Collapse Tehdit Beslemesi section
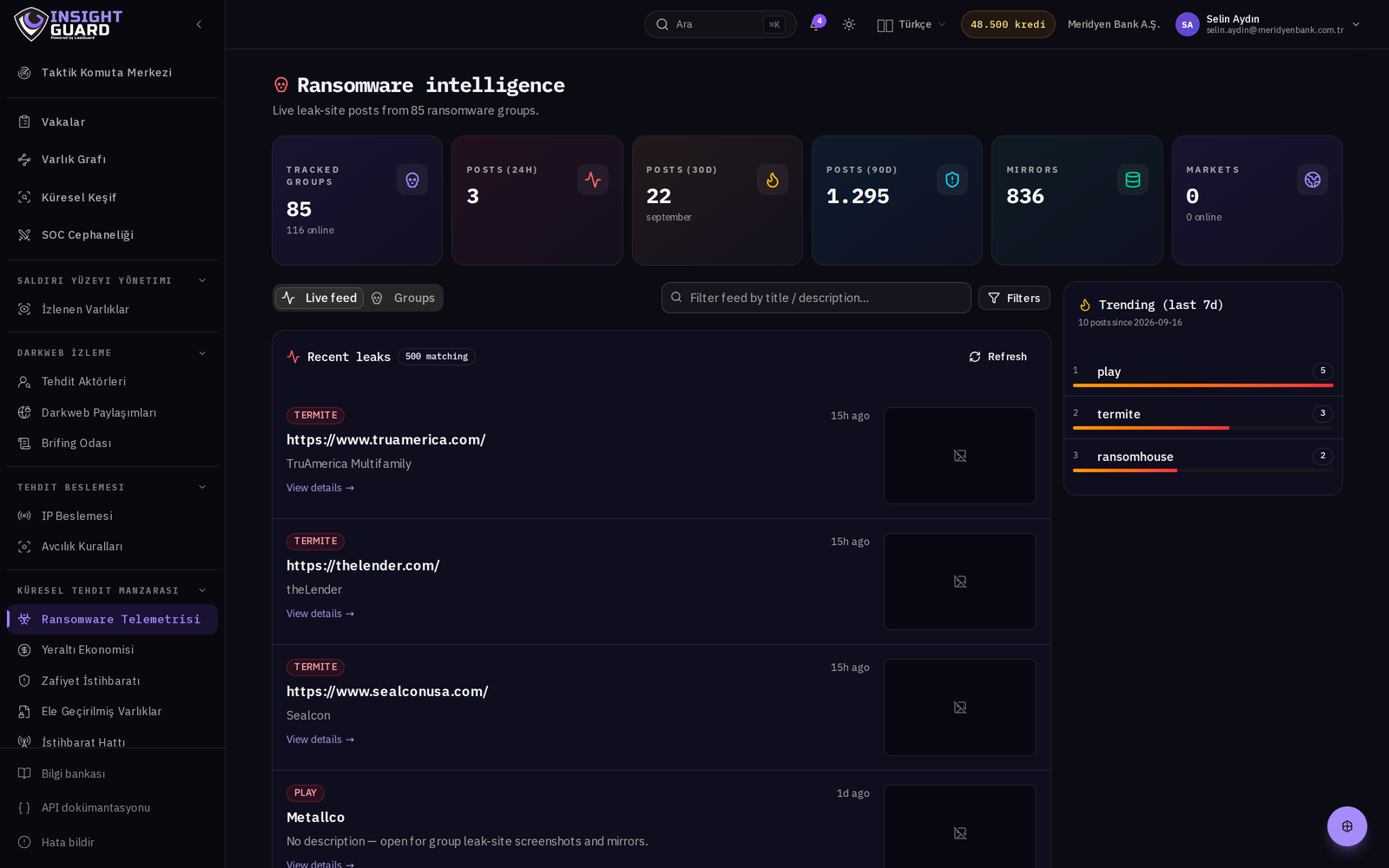This screenshot has height=868, width=1389. click(112, 487)
